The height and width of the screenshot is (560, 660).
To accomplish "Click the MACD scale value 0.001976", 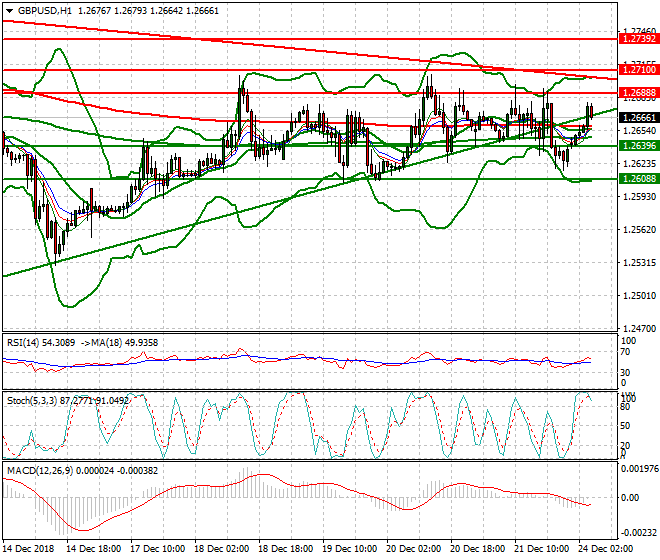I will [640, 469].
